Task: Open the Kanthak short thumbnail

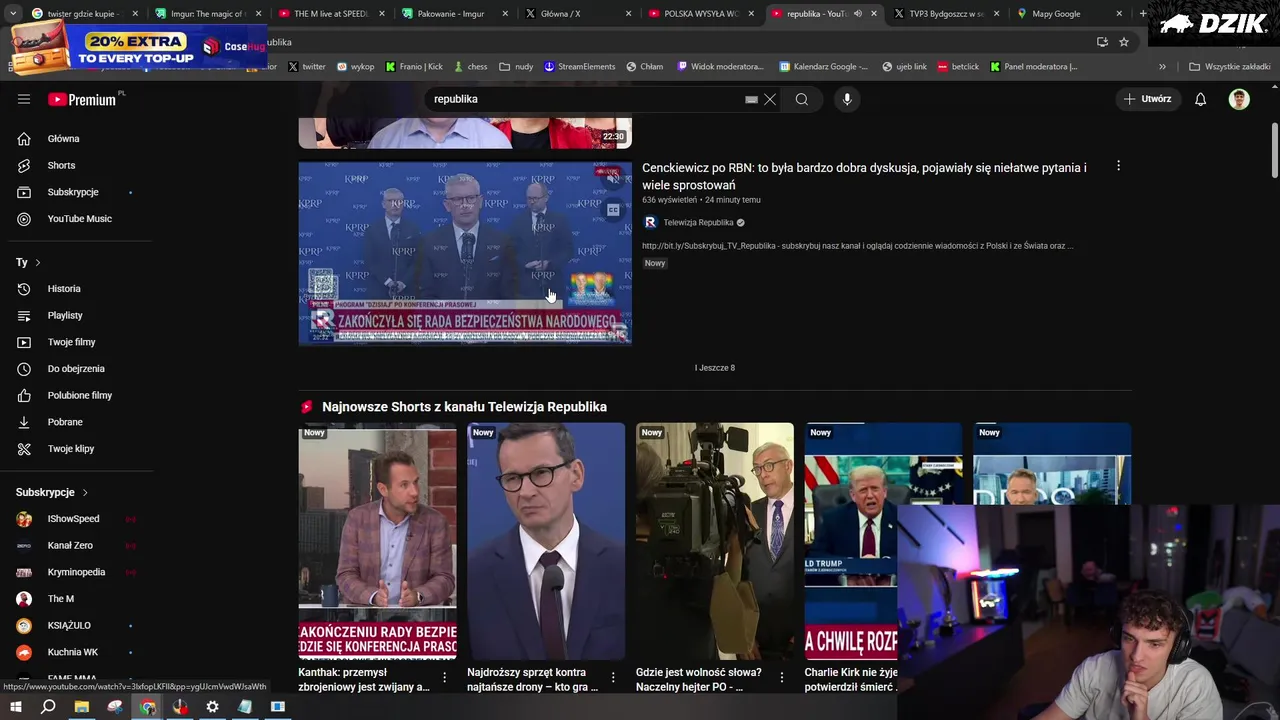Action: [x=377, y=541]
